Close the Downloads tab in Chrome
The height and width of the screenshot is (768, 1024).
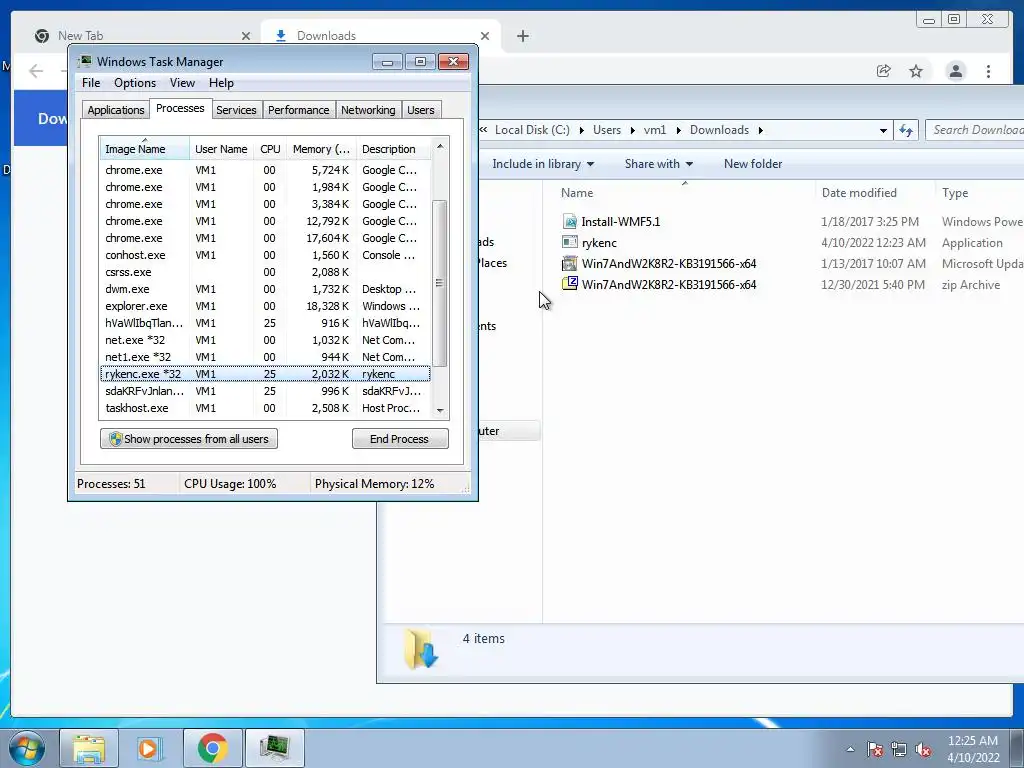coord(485,36)
